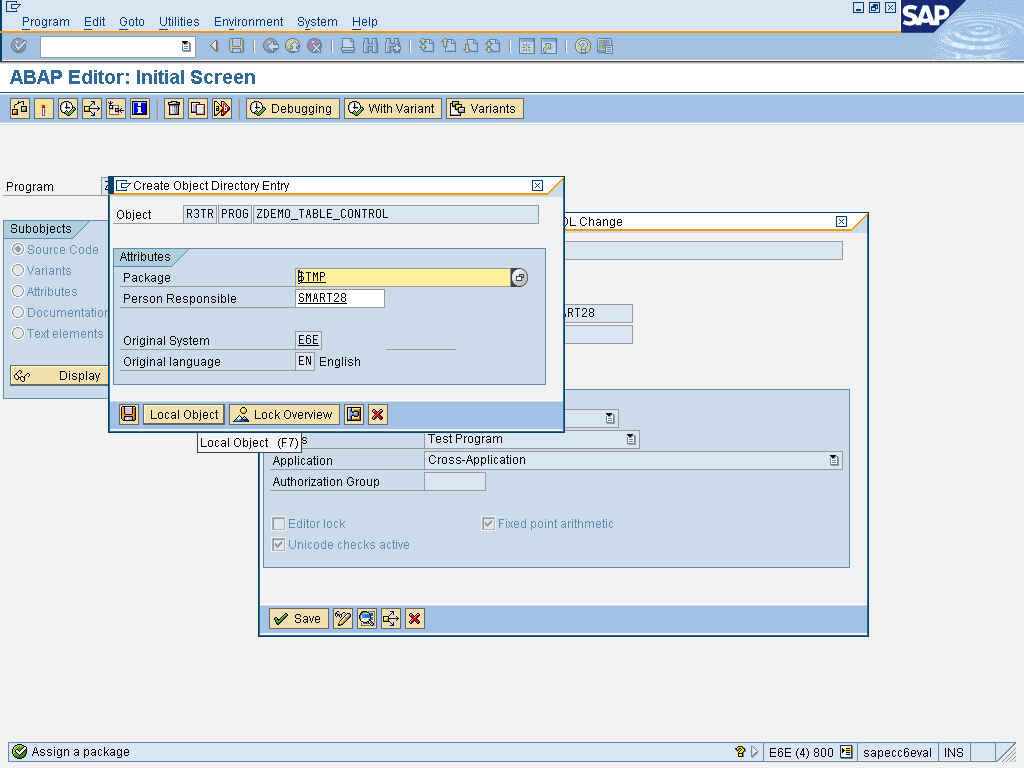Open the command field history dropdown
The height and width of the screenshot is (768, 1024).
click(186, 46)
